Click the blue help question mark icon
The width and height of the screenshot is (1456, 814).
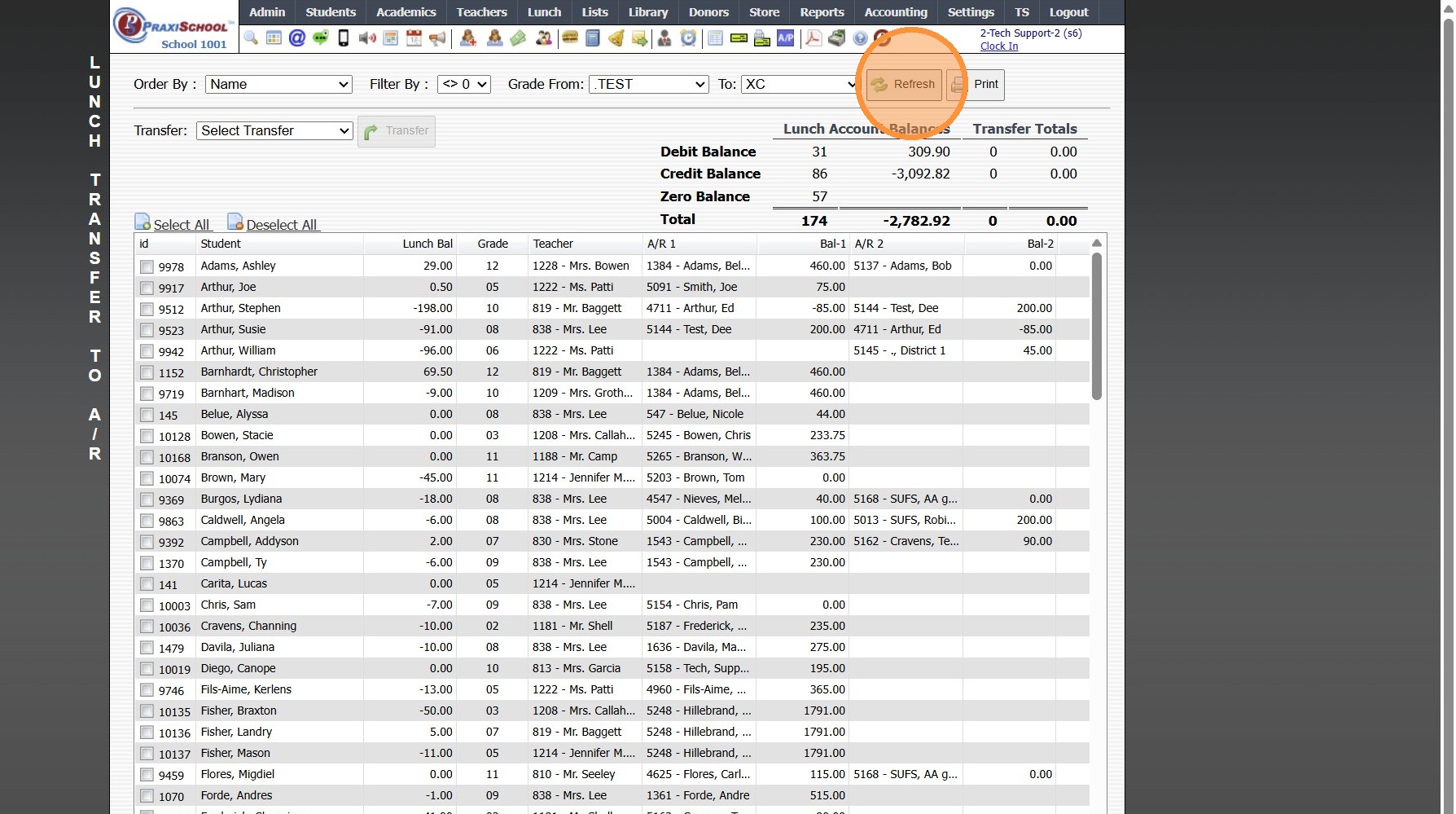[860, 38]
